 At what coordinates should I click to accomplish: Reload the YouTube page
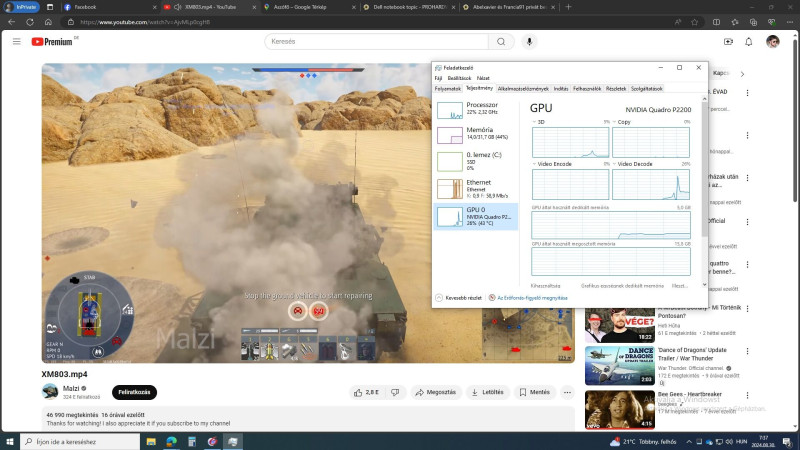click(x=30, y=22)
